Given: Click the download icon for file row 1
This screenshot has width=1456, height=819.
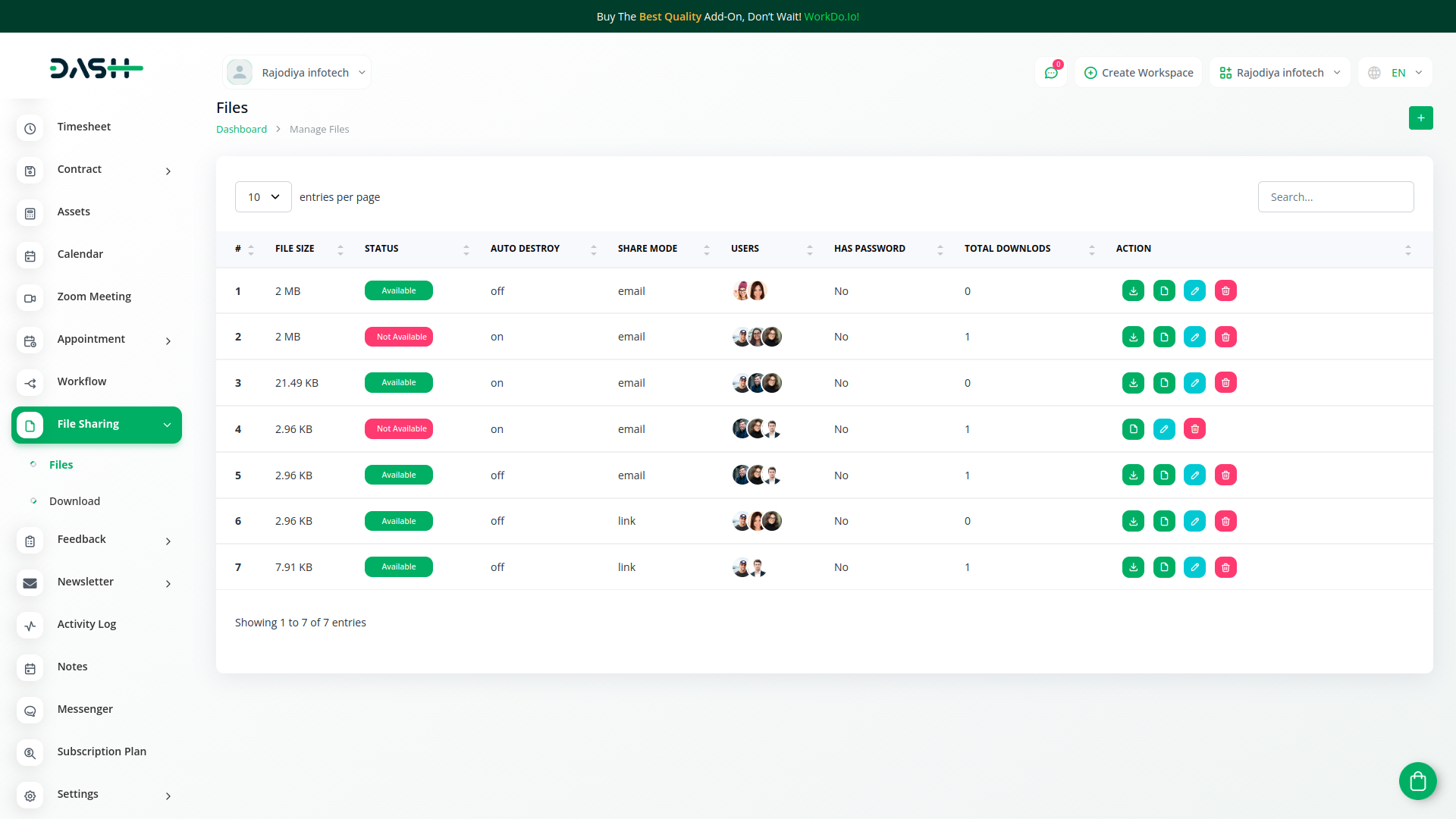Looking at the screenshot, I should point(1133,291).
